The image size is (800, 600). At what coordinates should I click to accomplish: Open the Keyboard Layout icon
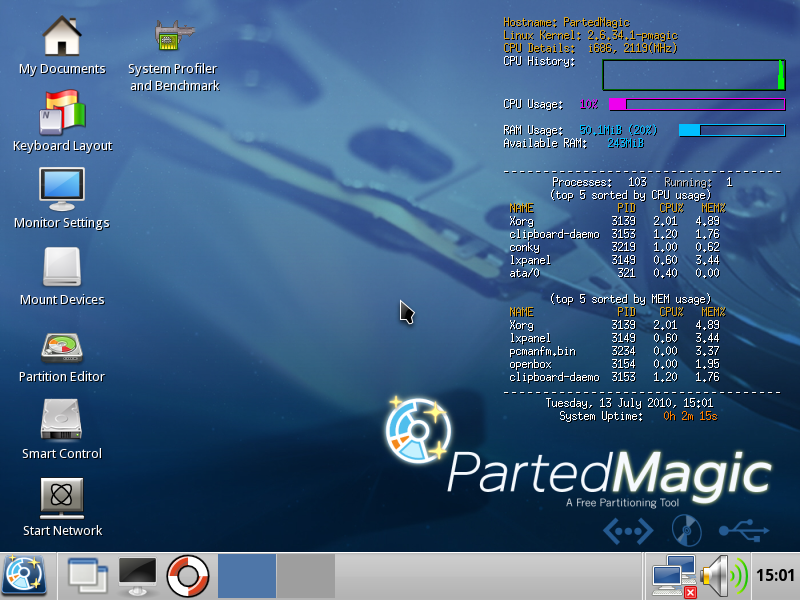(62, 114)
